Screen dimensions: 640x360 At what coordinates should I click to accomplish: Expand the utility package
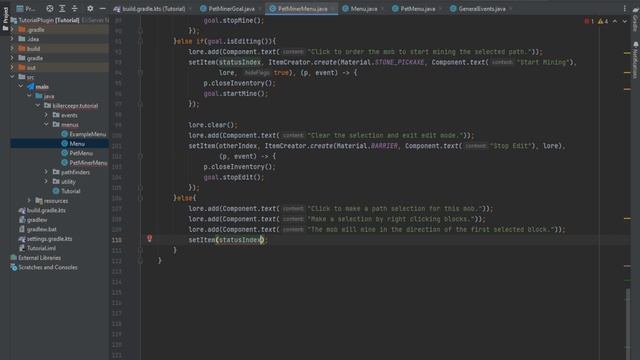click(46, 182)
